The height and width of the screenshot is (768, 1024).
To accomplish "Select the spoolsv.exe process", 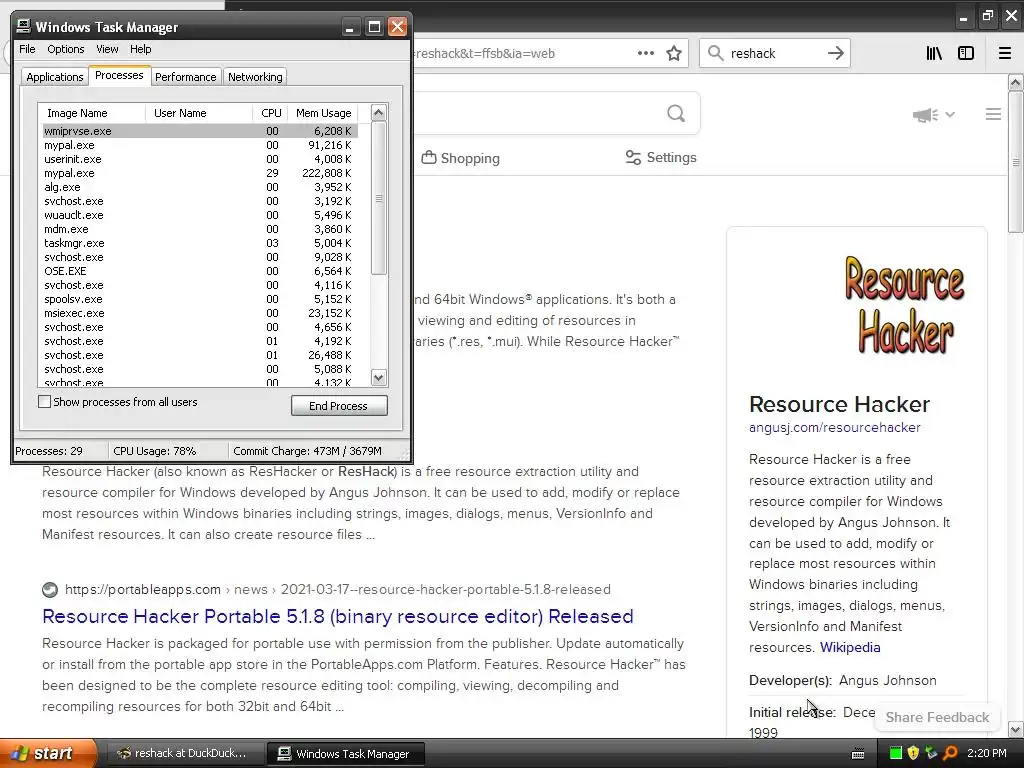I will tap(200, 299).
